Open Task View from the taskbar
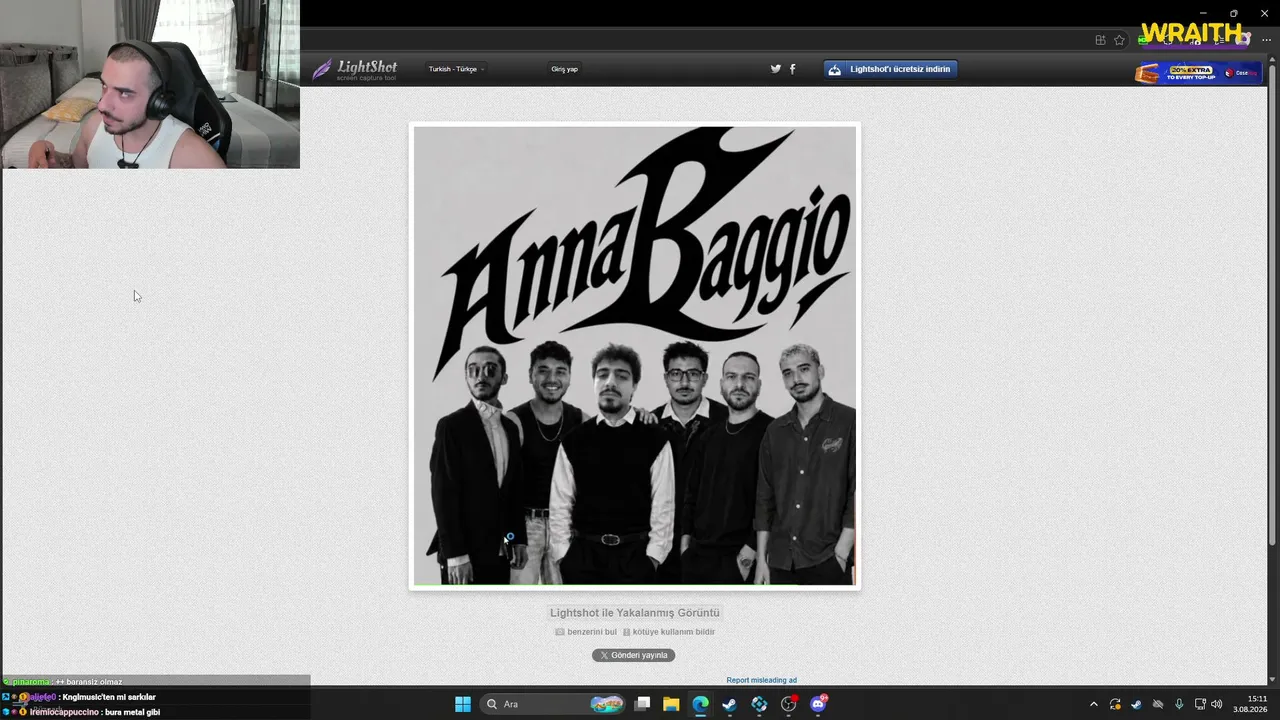 (x=643, y=704)
